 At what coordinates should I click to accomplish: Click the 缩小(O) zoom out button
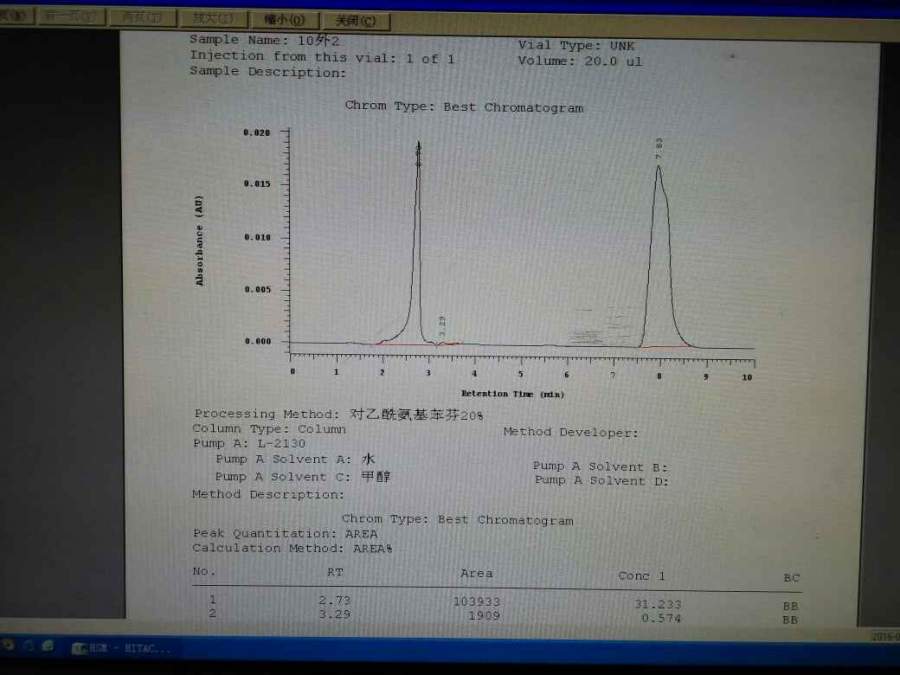click(x=284, y=20)
